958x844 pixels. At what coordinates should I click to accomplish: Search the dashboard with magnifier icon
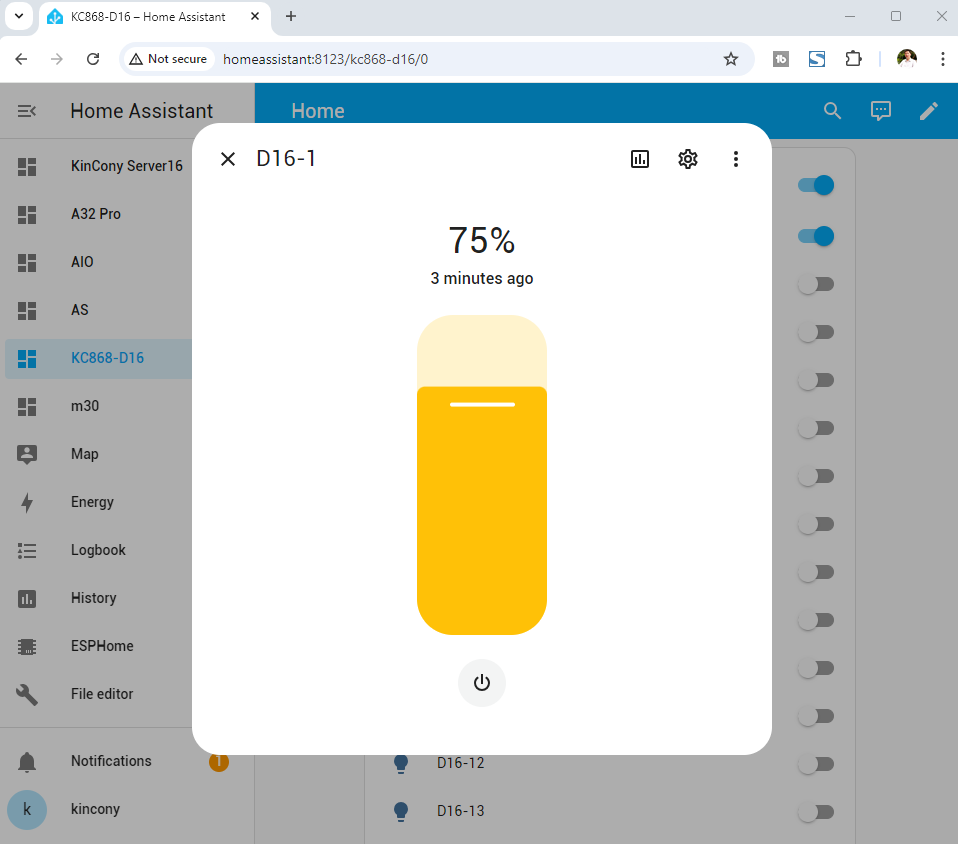click(x=832, y=111)
